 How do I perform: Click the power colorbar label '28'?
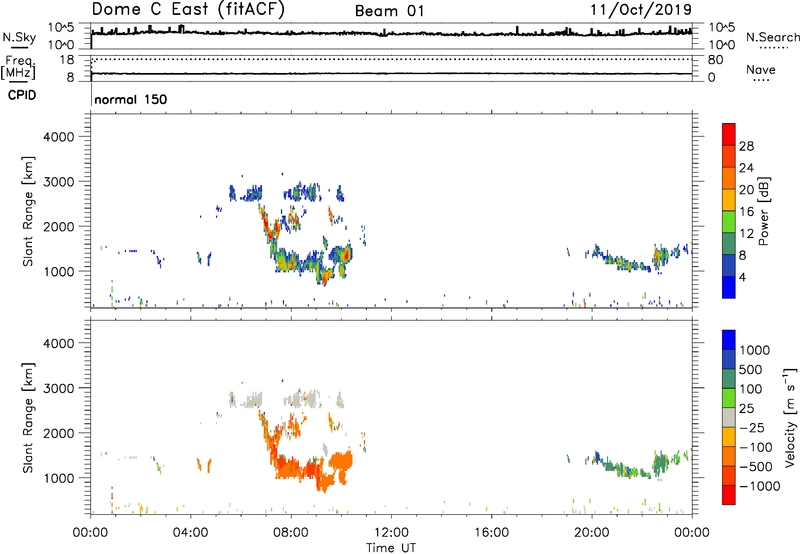[x=746, y=146]
